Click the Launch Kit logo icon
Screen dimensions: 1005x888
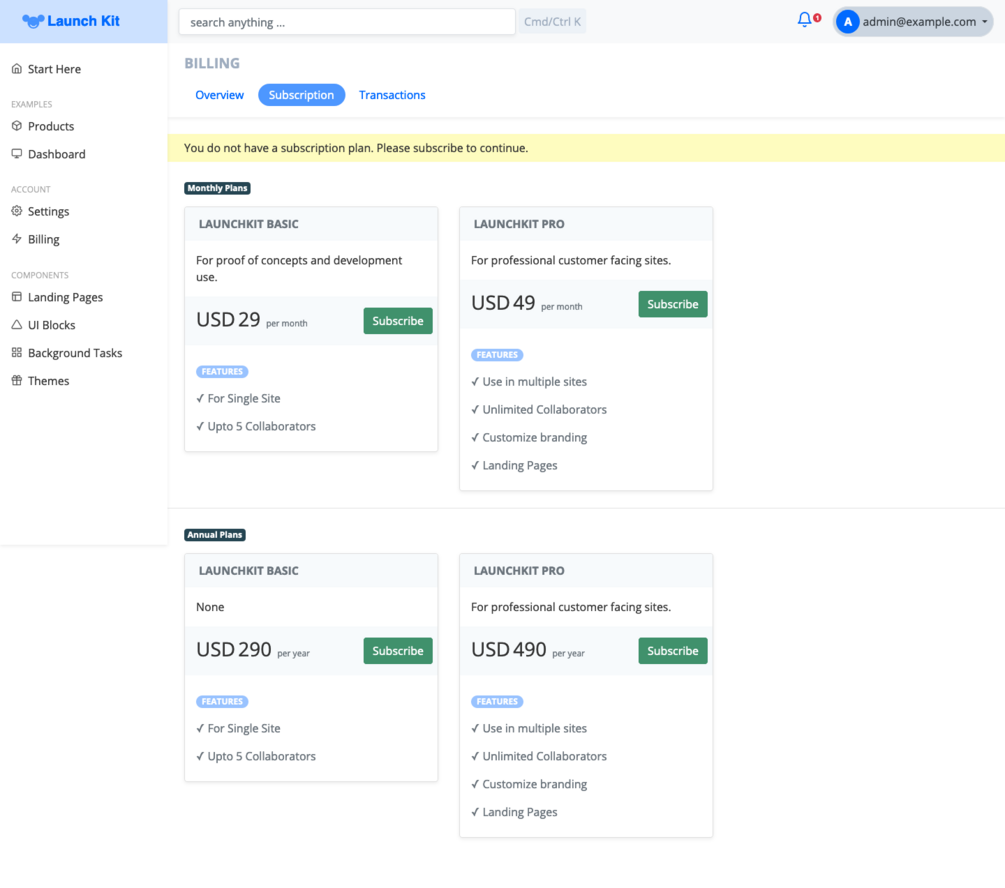click(33, 21)
